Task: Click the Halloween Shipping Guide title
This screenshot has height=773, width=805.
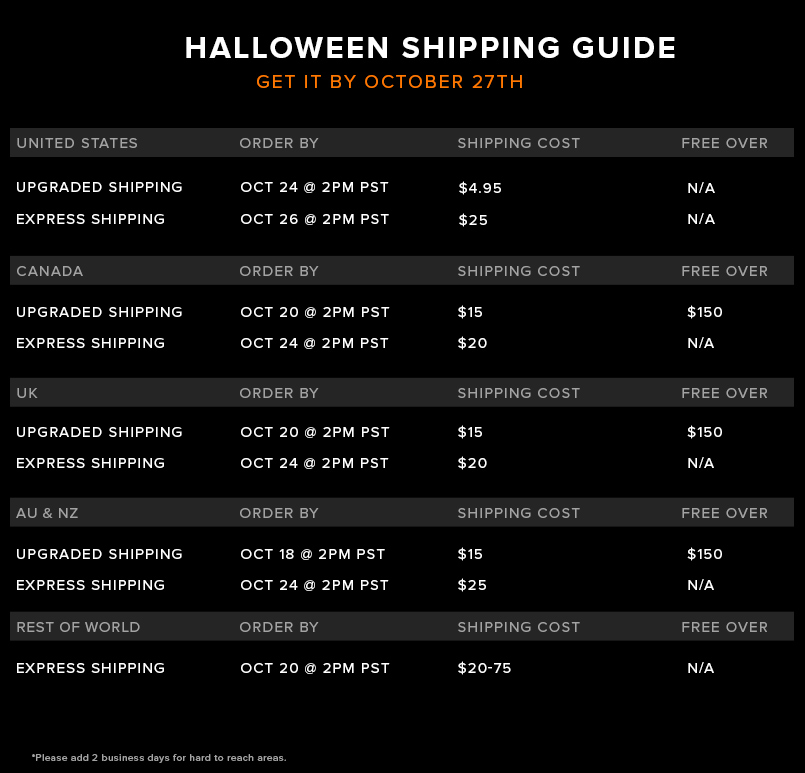Action: click(x=430, y=48)
